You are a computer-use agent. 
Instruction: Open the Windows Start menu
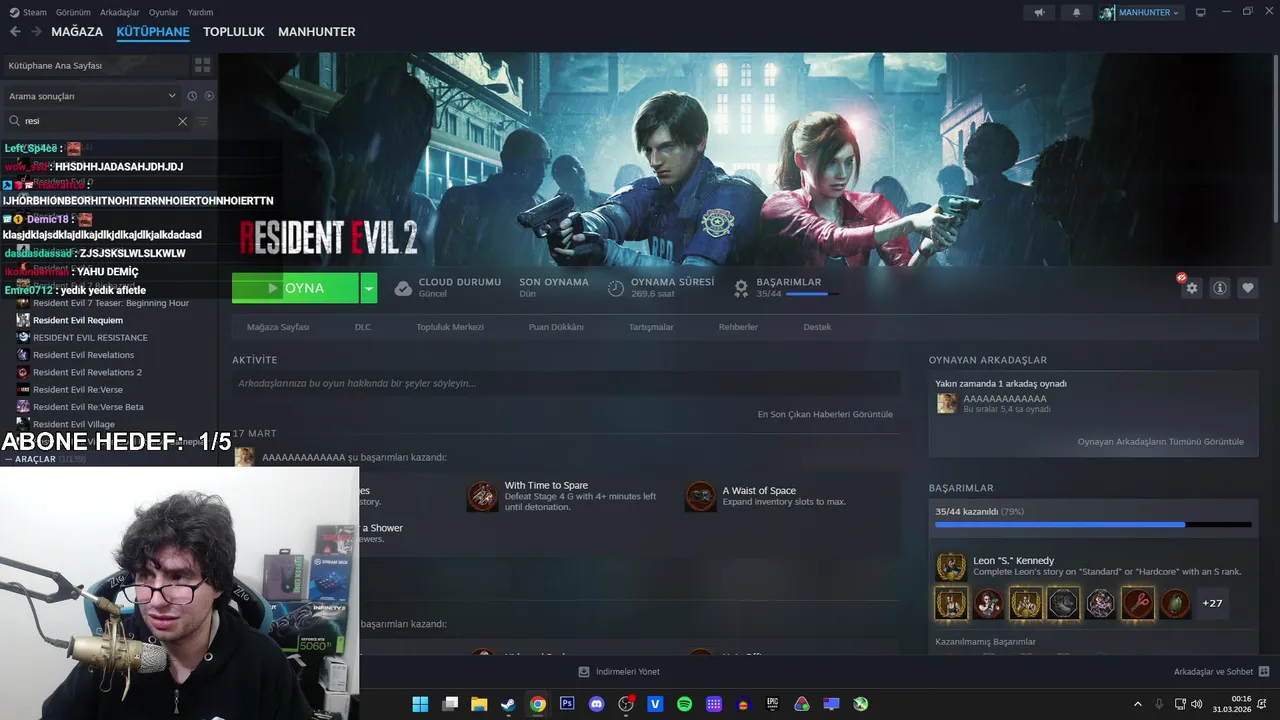[x=420, y=704]
